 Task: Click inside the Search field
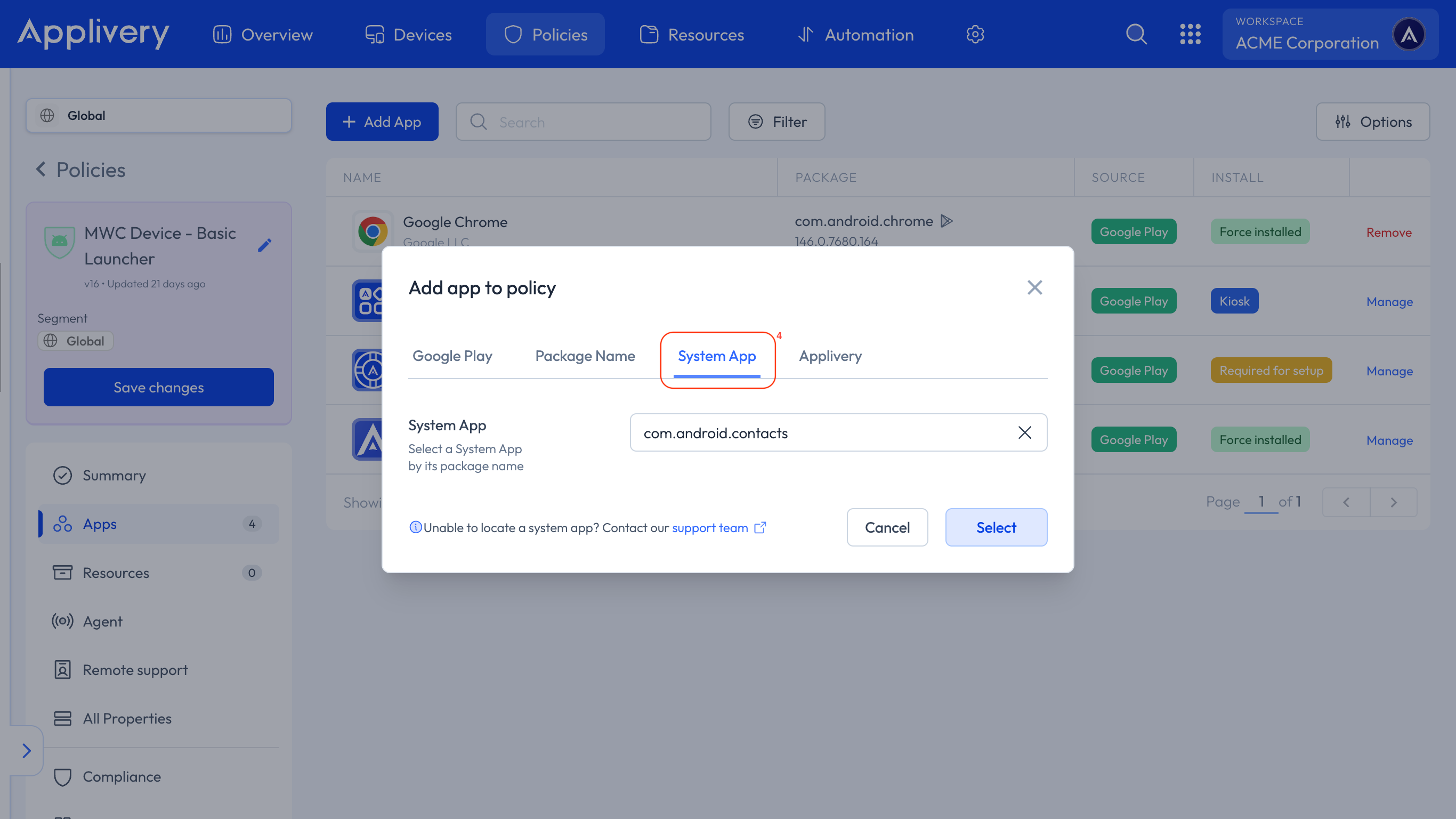pos(582,122)
